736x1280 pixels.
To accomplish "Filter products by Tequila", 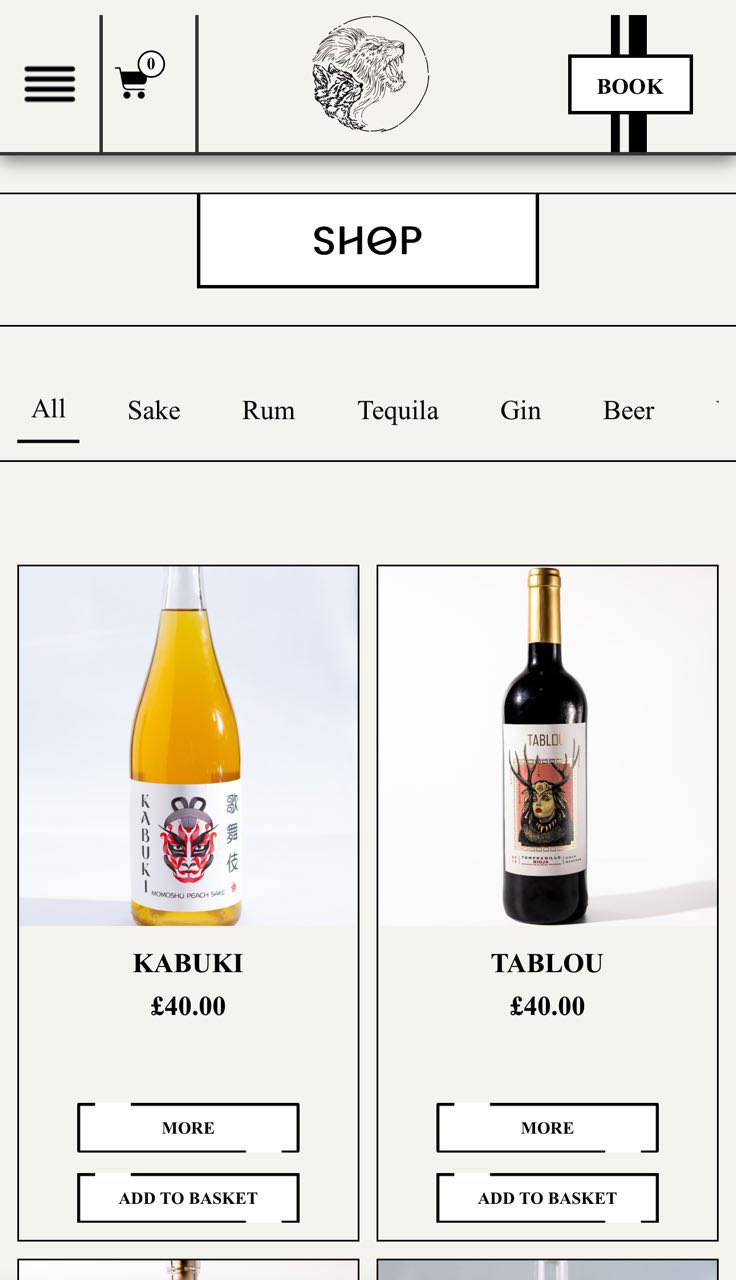I will [398, 410].
